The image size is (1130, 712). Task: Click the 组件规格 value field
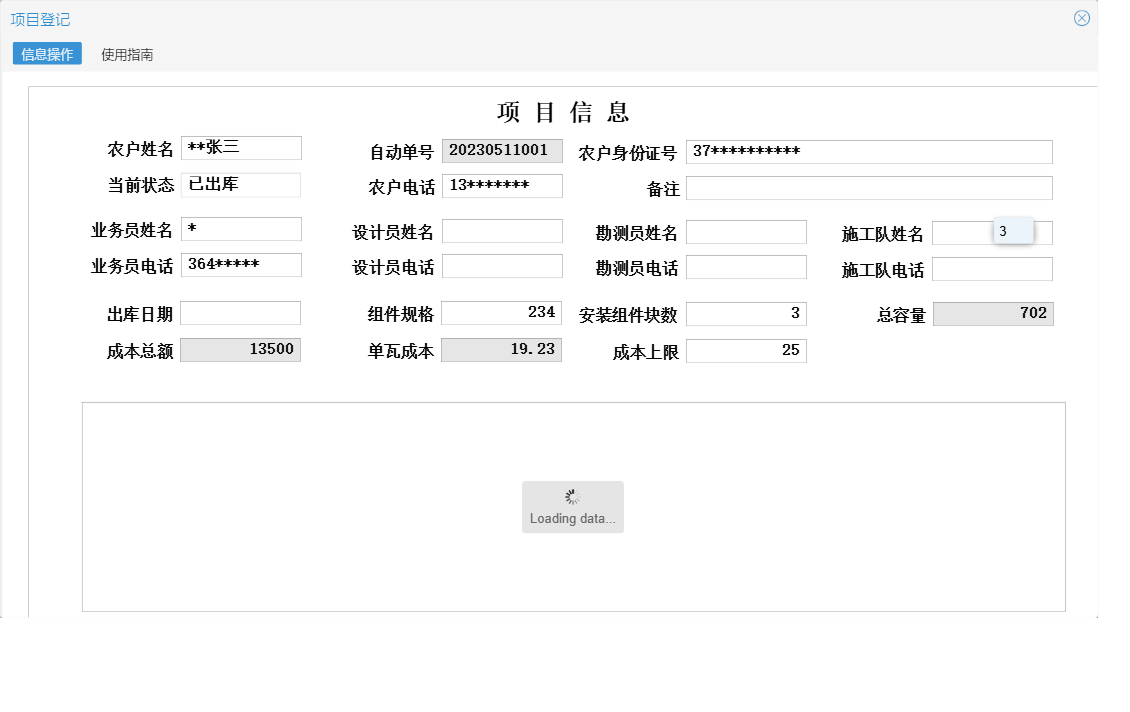[502, 312]
